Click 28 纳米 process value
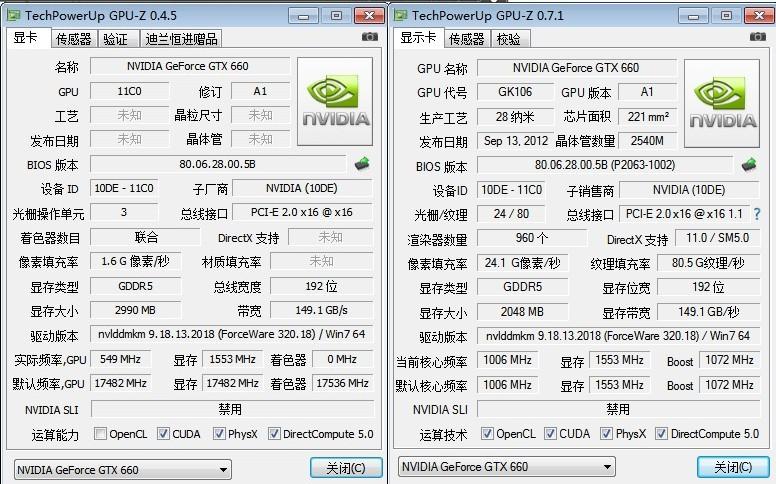776x484 pixels. [515, 117]
